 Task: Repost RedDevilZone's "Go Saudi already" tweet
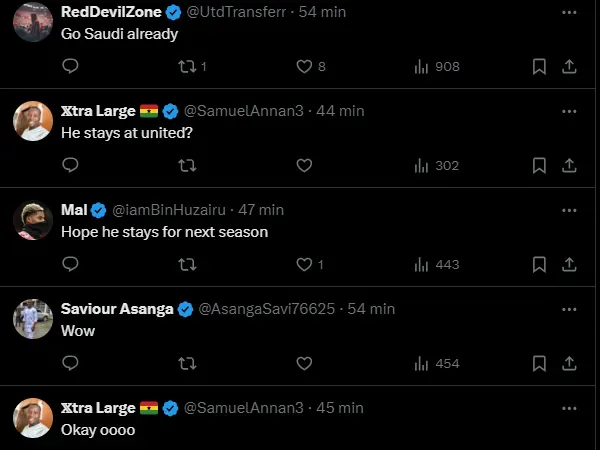click(186, 67)
